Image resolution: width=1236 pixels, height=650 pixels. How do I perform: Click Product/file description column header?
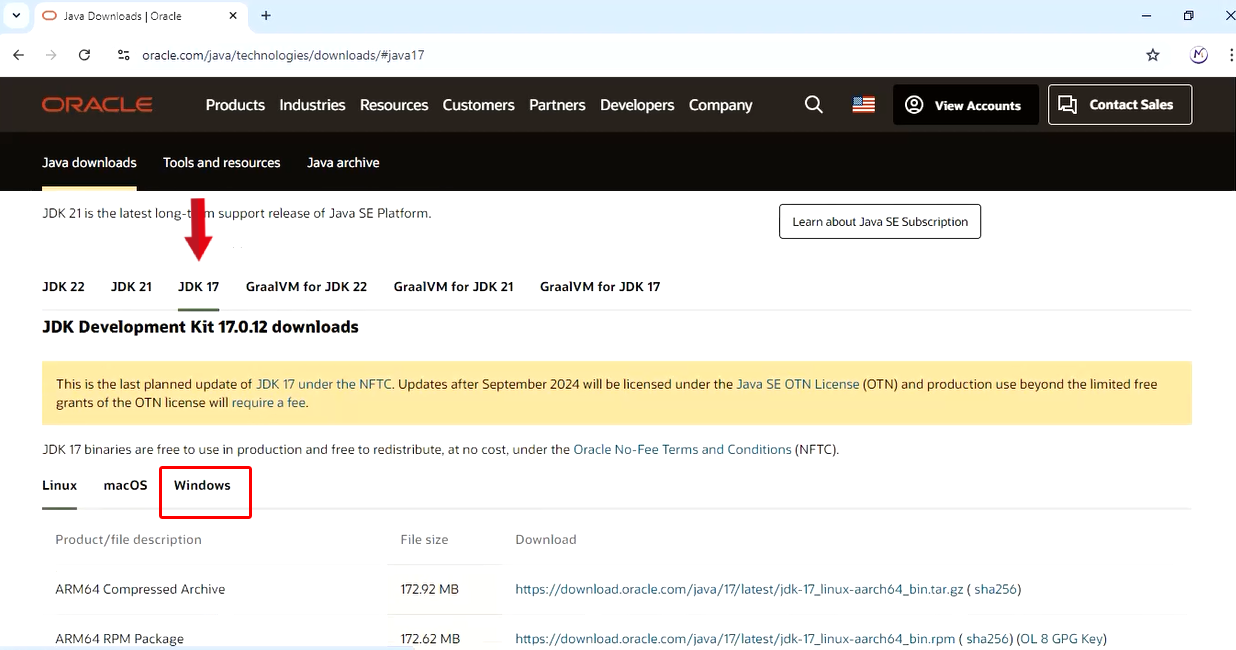click(x=129, y=540)
